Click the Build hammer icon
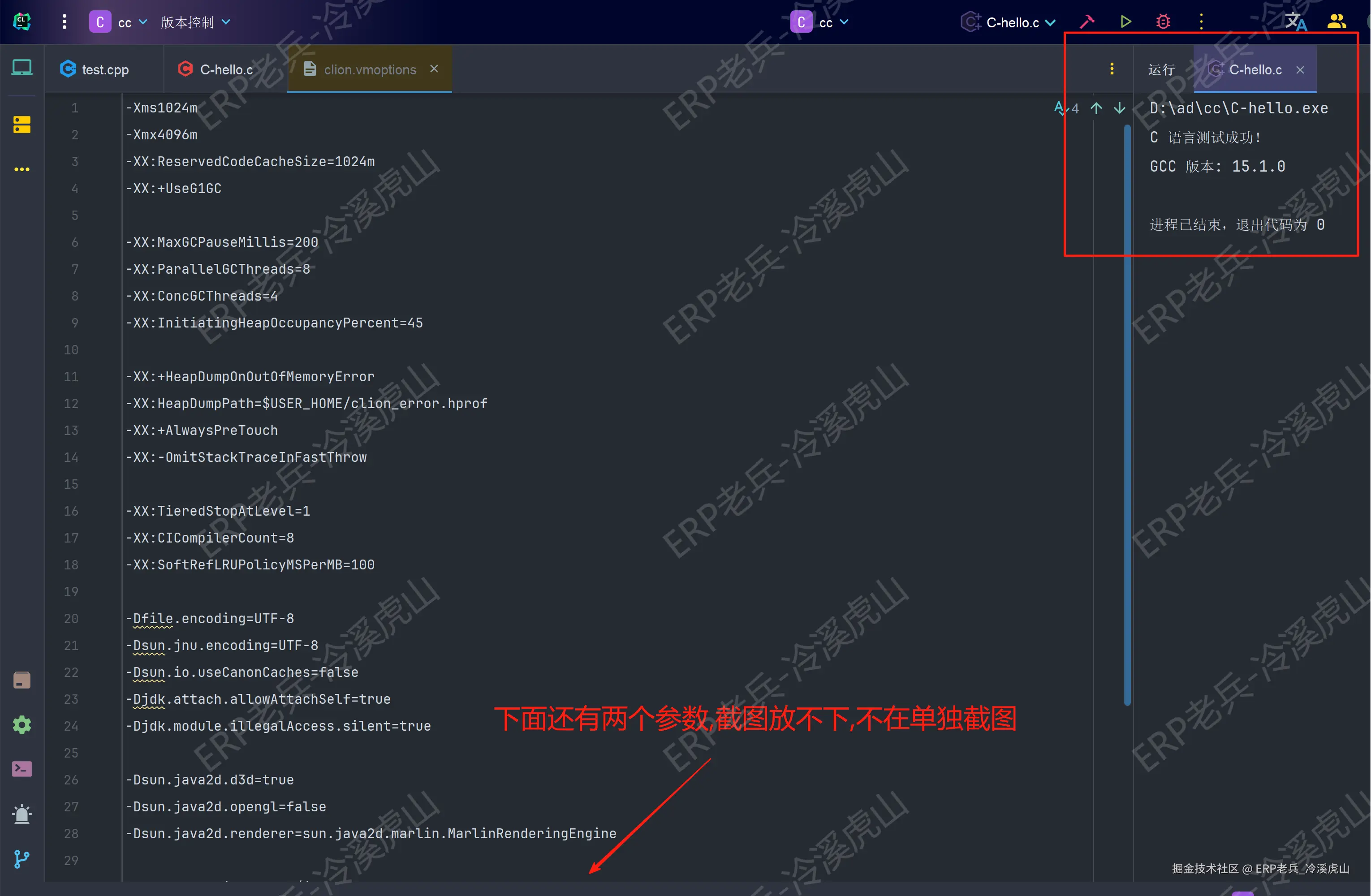1371x896 pixels. click(1087, 22)
